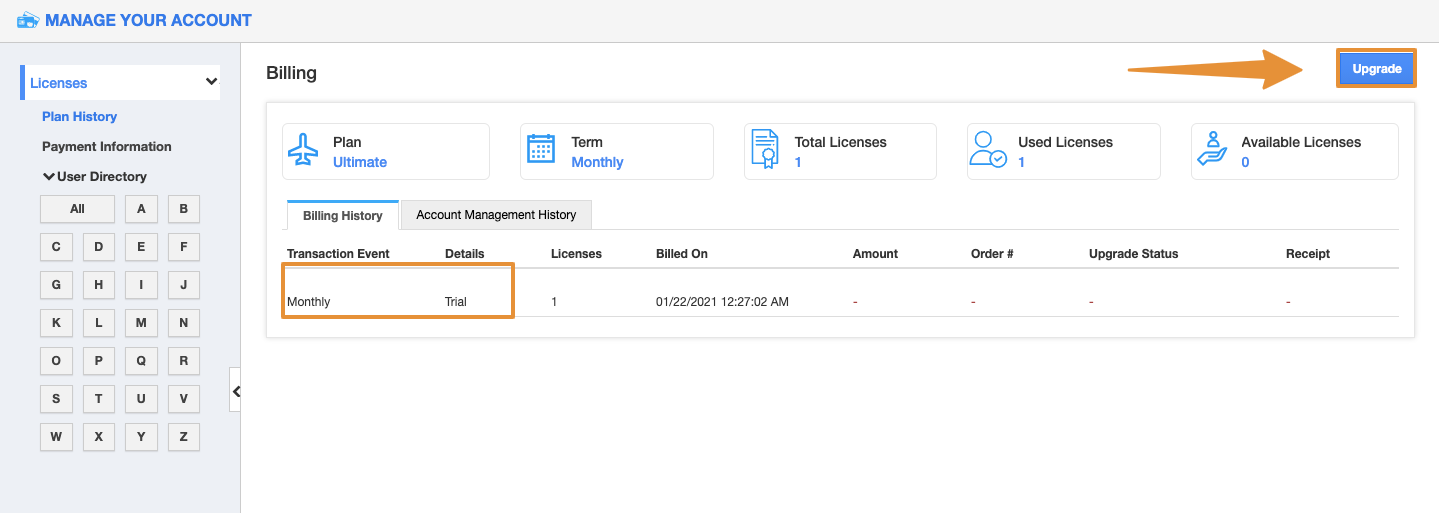Image resolution: width=1439 pixels, height=513 pixels.
Task: Open the Plan History link
Action: tap(79, 116)
